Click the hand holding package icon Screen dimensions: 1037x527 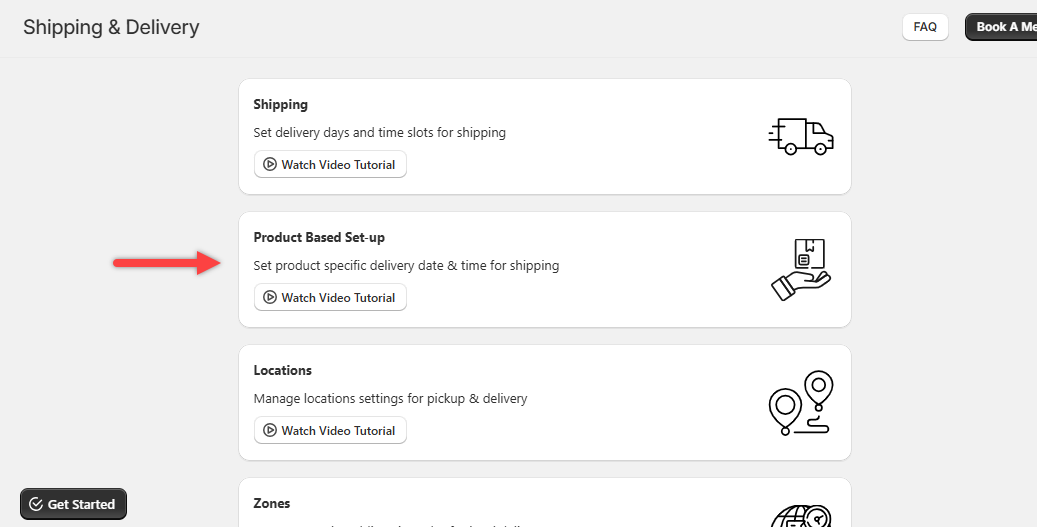(801, 269)
